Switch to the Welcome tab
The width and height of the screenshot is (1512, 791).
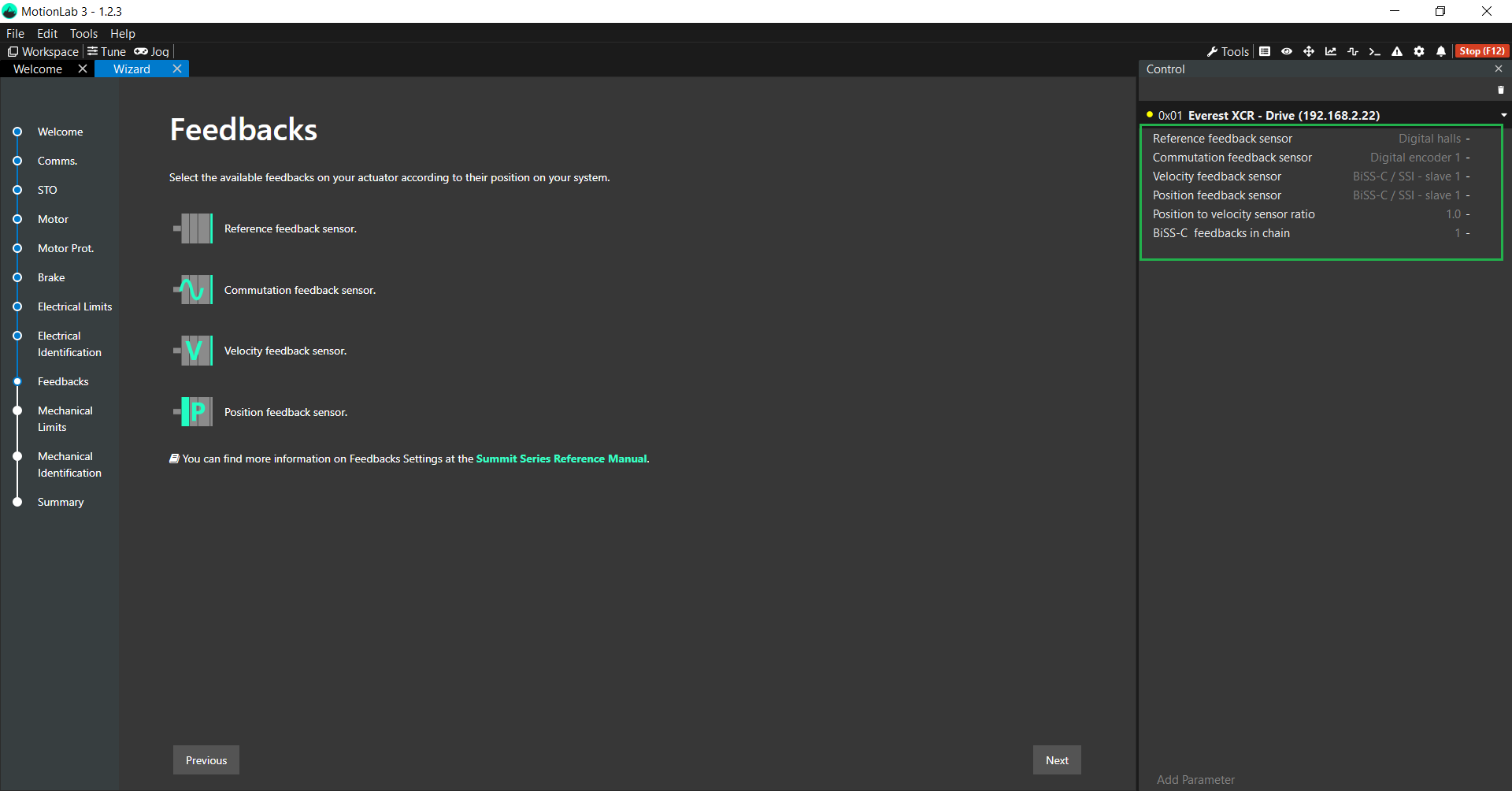click(38, 69)
